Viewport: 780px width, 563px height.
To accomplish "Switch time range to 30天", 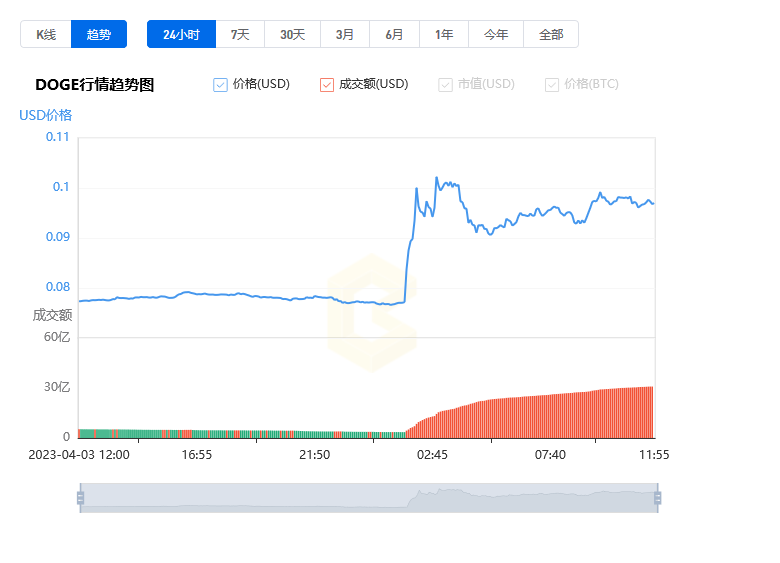I will pos(292,34).
